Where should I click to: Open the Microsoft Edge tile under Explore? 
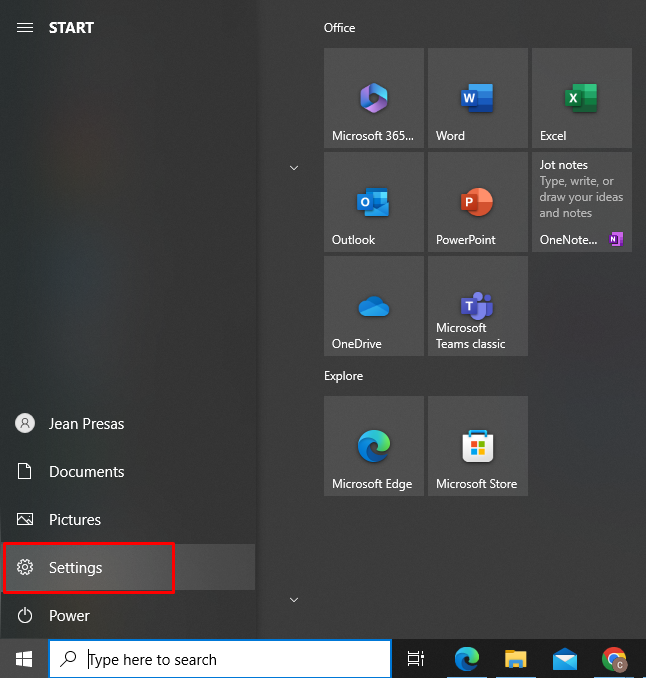tap(374, 446)
